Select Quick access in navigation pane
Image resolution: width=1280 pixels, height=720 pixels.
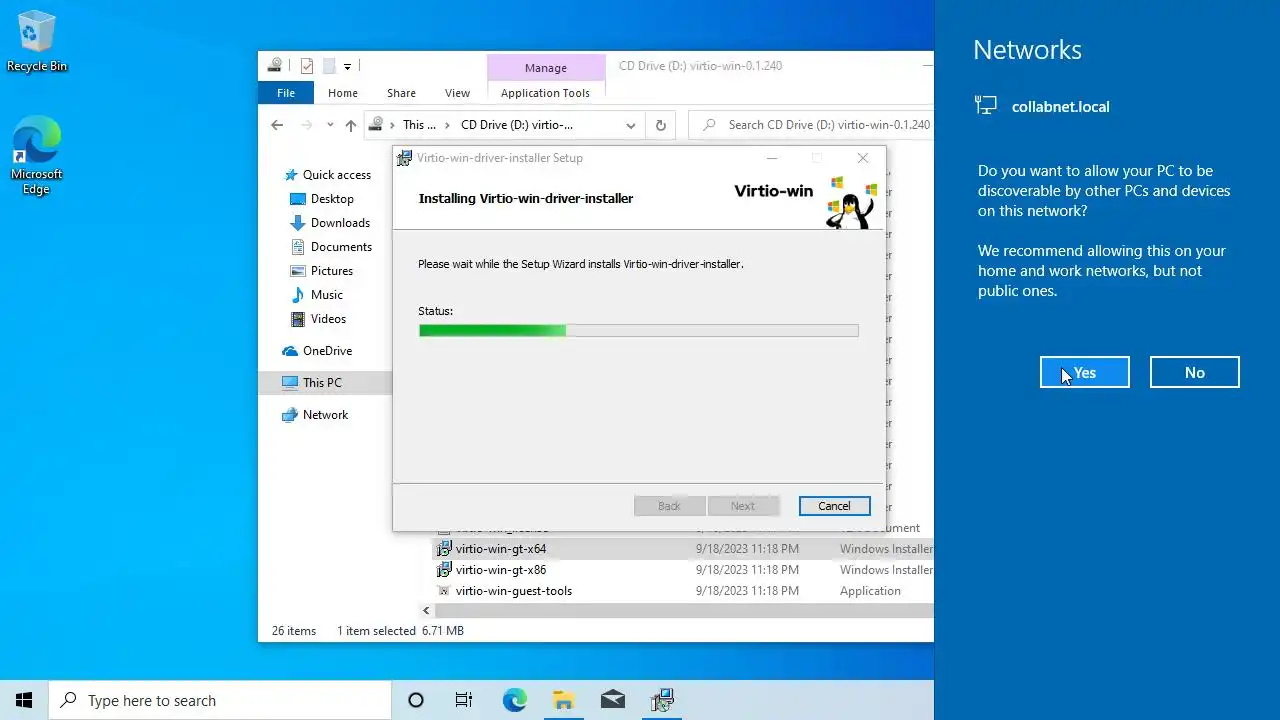pos(337,175)
